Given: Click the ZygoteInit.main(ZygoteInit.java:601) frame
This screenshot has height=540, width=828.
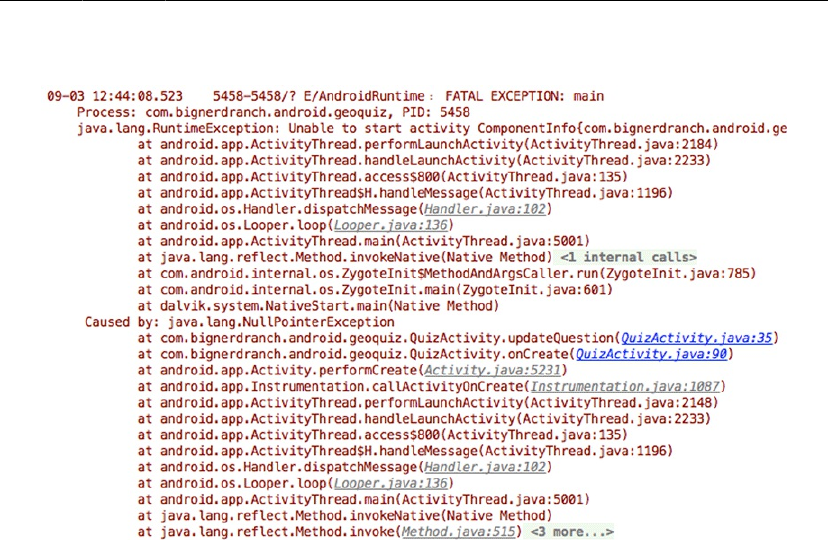Looking at the screenshot, I should tap(375, 290).
